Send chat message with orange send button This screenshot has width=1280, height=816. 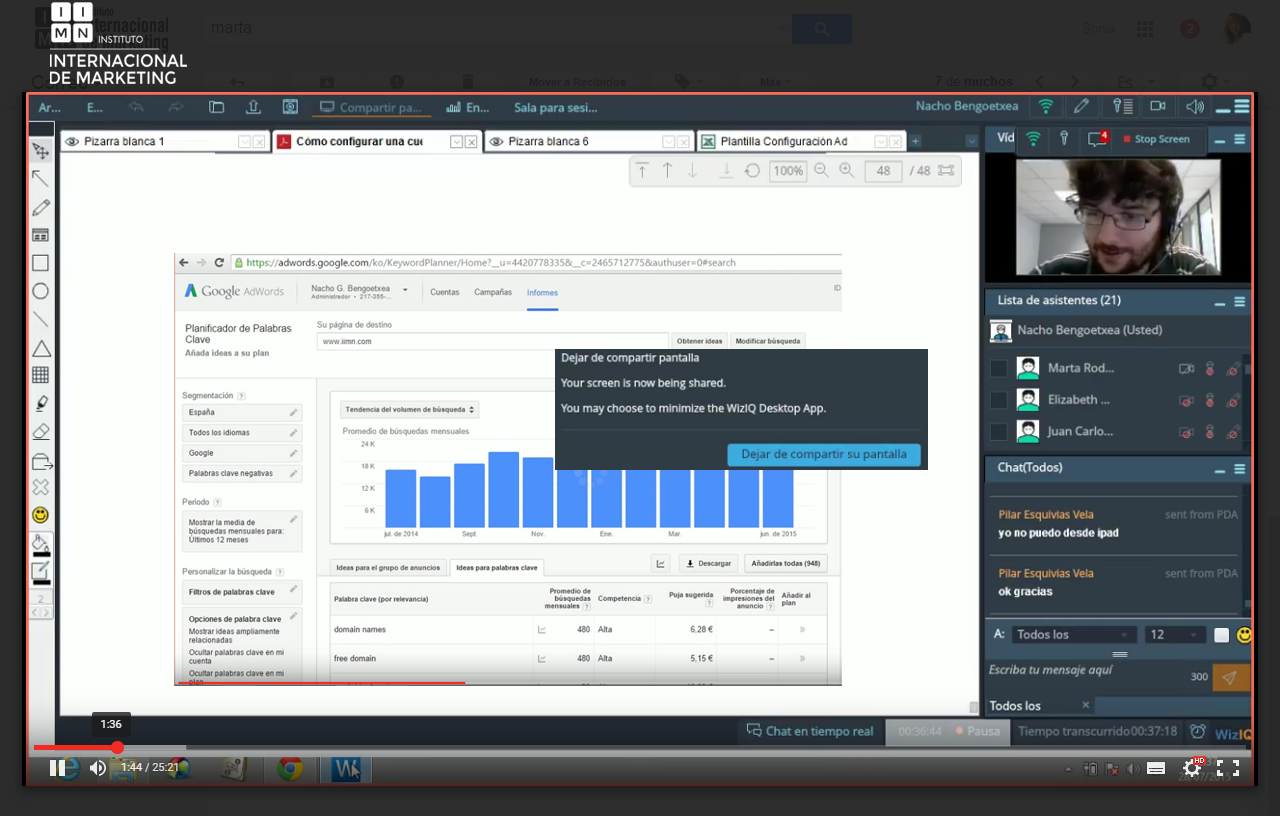pyautogui.click(x=1231, y=678)
